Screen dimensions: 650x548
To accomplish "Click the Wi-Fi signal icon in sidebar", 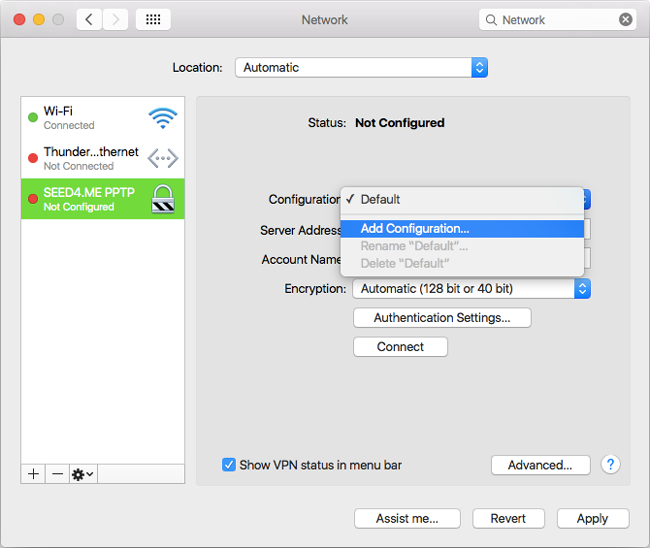I will 162,118.
